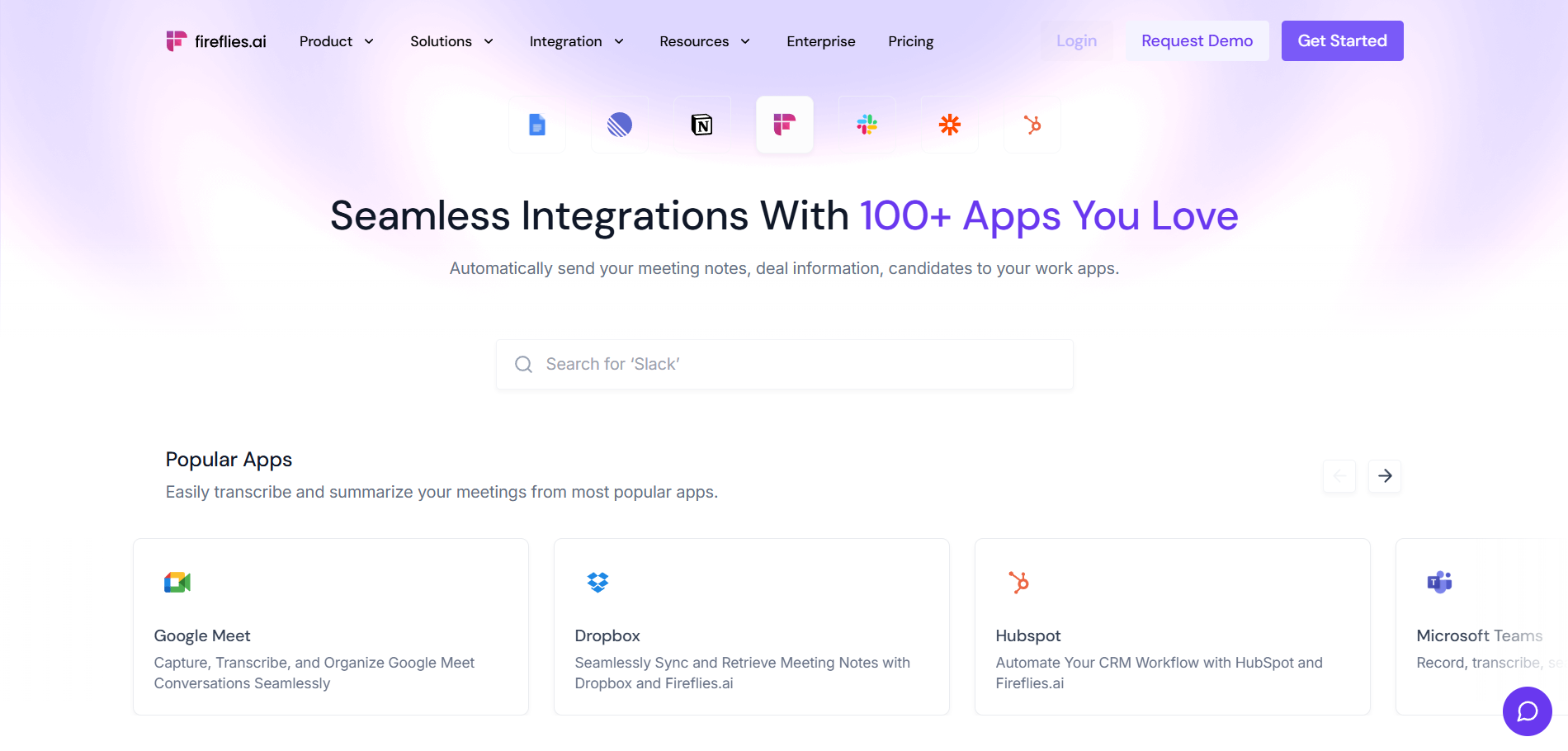
Task: Select the Notion icon
Action: (702, 125)
